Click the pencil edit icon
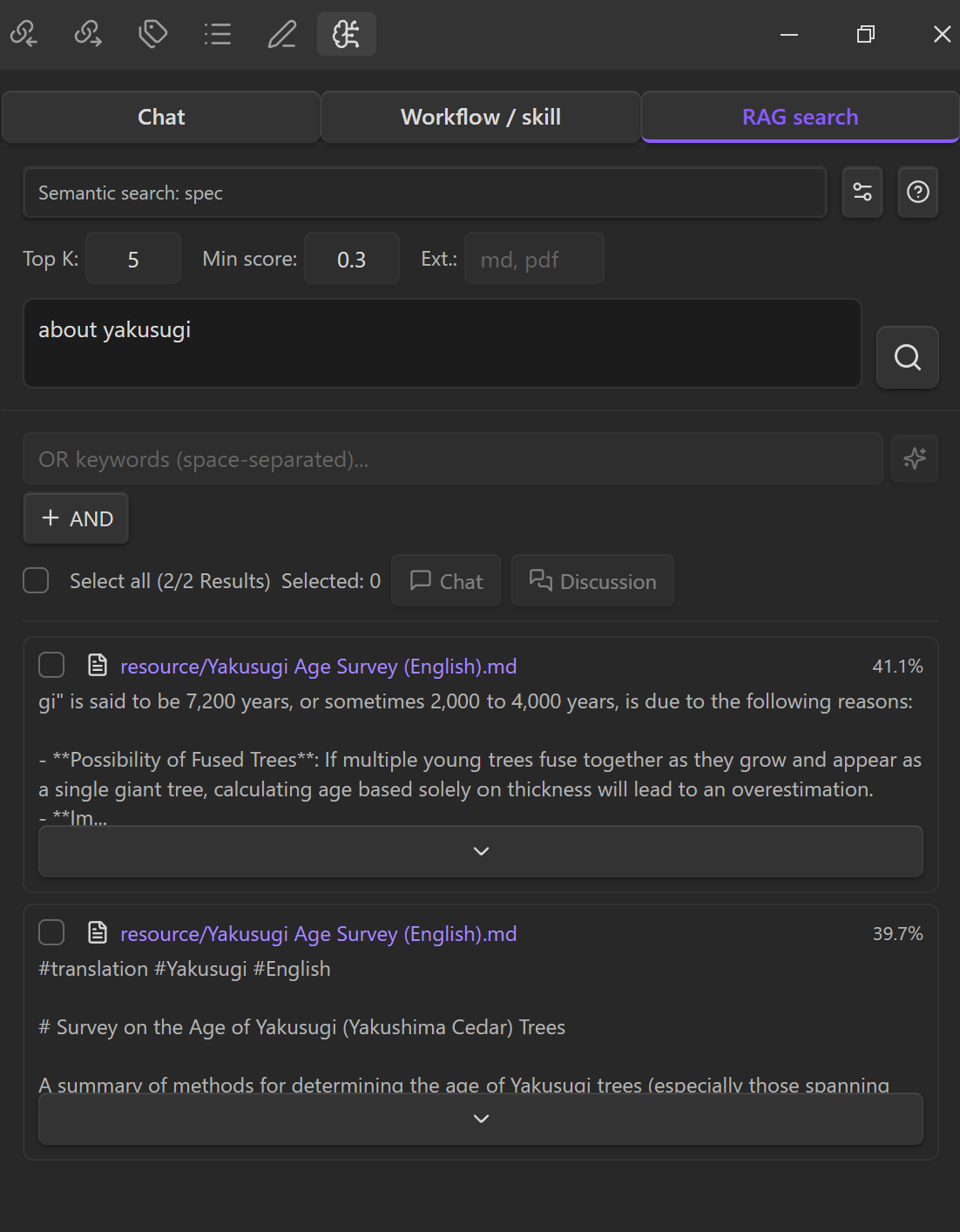Viewport: 960px width, 1232px height. (x=282, y=34)
